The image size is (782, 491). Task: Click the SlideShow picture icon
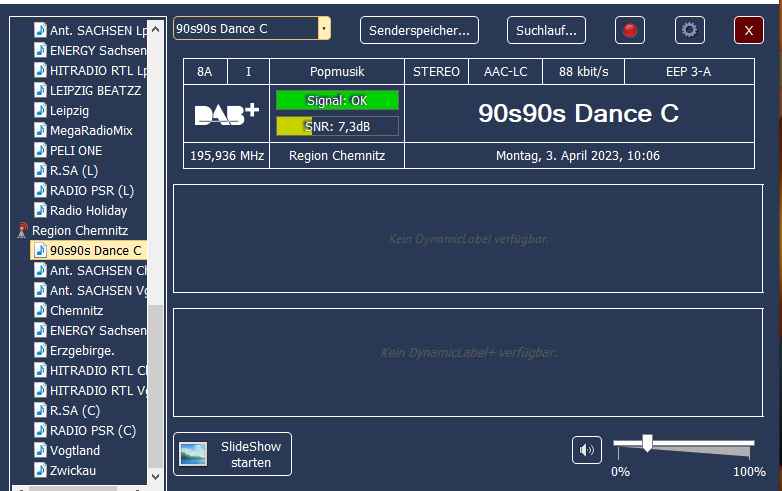(x=193, y=454)
